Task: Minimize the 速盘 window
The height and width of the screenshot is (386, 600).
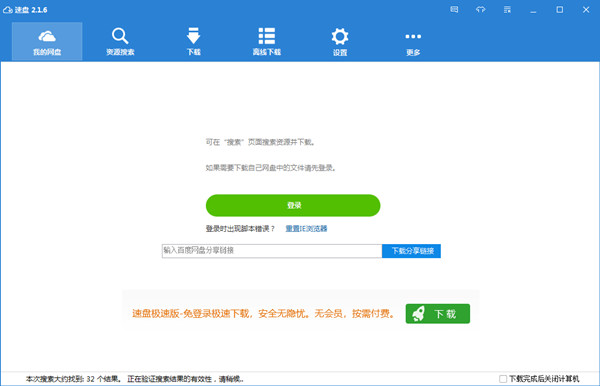Action: (533, 10)
